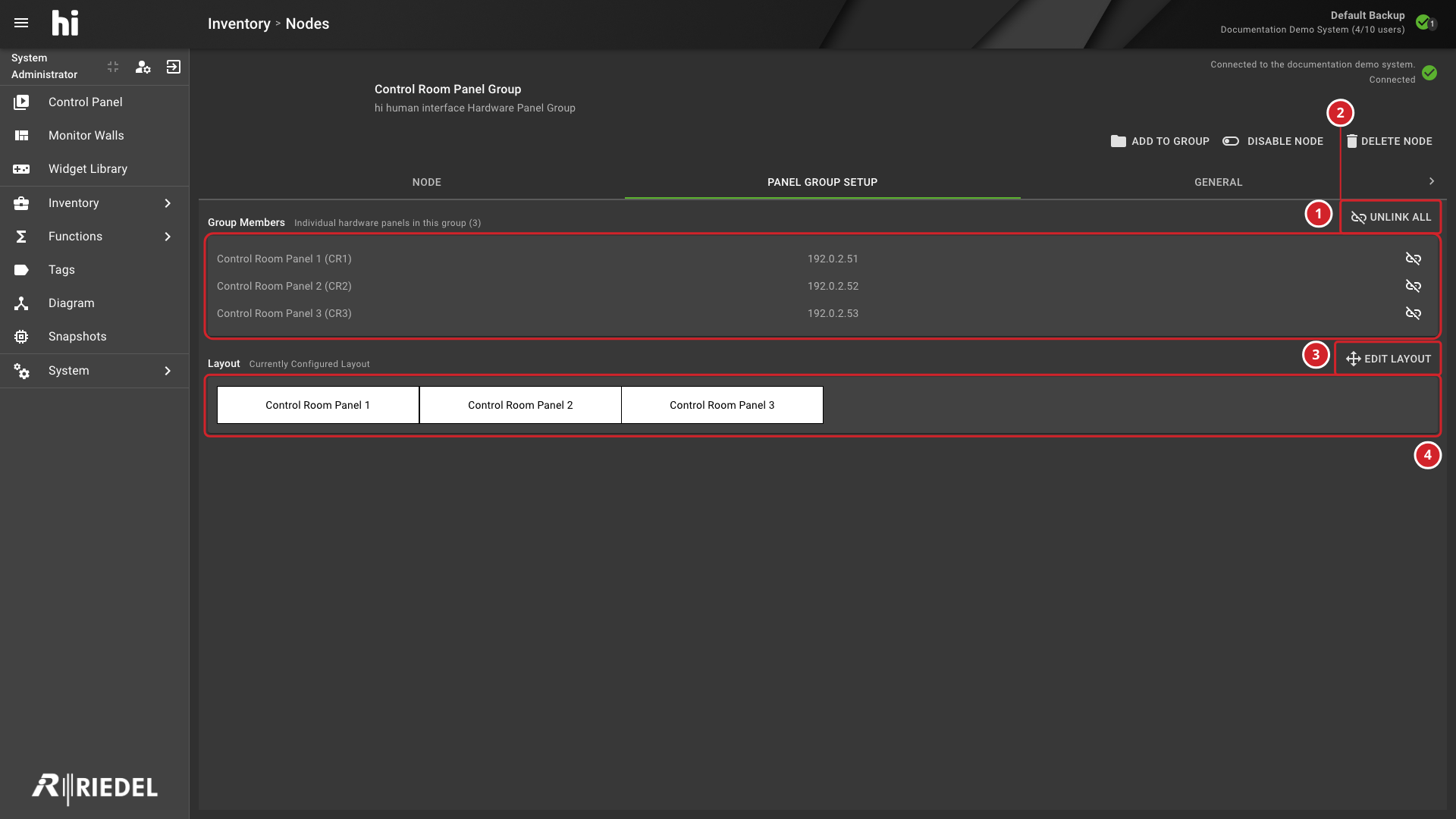Click the Widget Library sidebar icon
The image size is (1456, 819).
(21, 168)
